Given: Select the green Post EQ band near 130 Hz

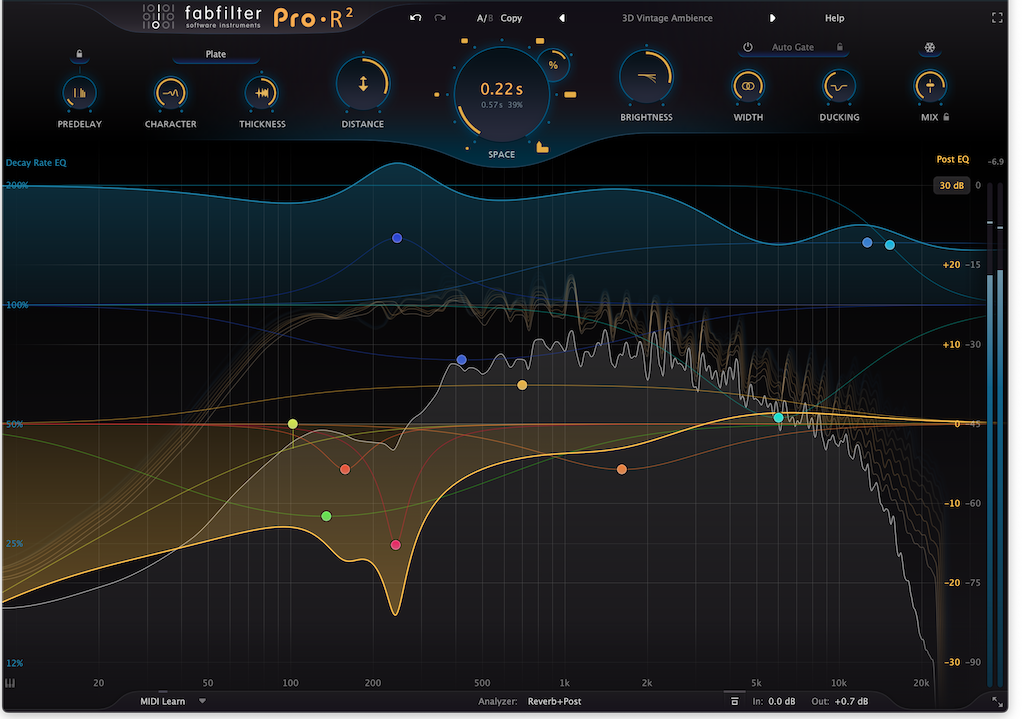Looking at the screenshot, I should pos(327,517).
